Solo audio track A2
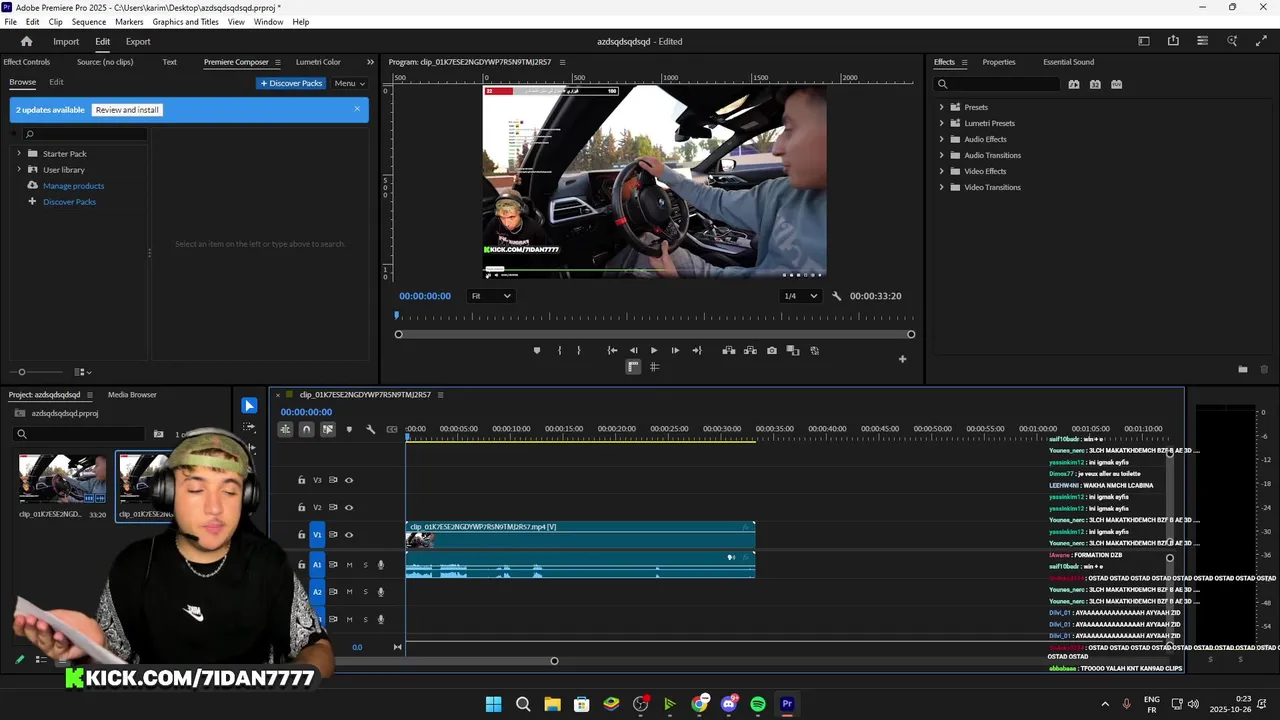 tap(365, 592)
